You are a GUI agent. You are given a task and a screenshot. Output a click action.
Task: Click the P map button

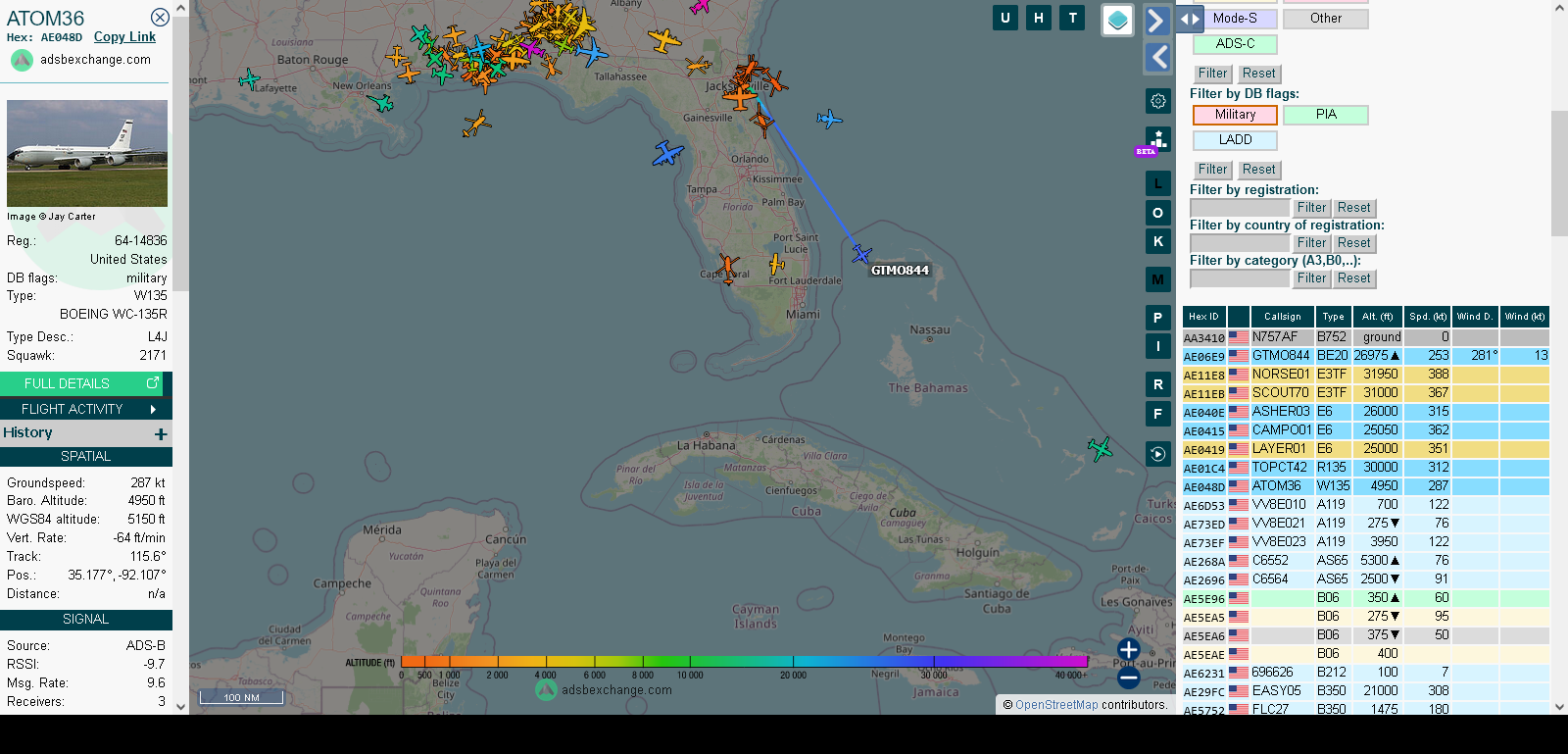[x=1158, y=318]
